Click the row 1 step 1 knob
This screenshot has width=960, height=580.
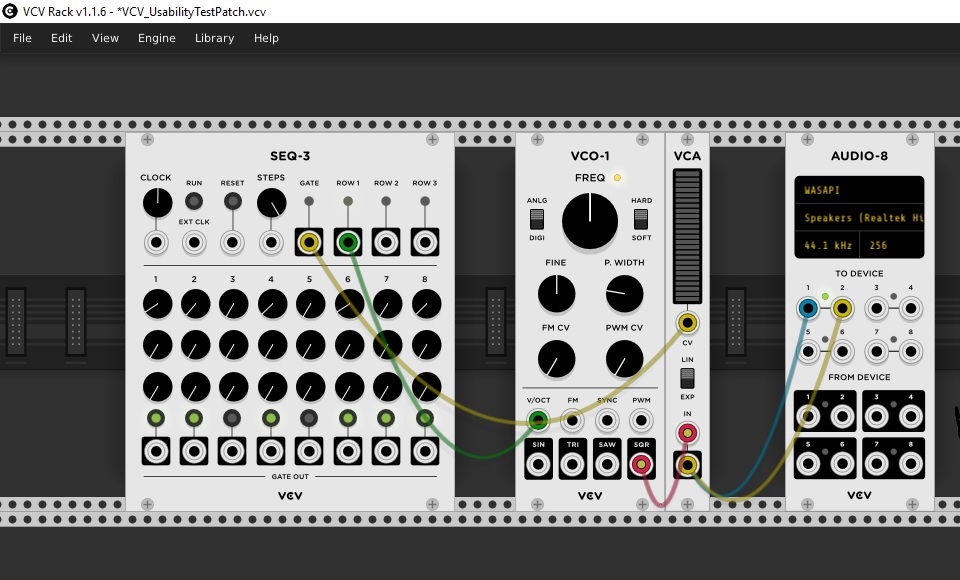[157, 304]
